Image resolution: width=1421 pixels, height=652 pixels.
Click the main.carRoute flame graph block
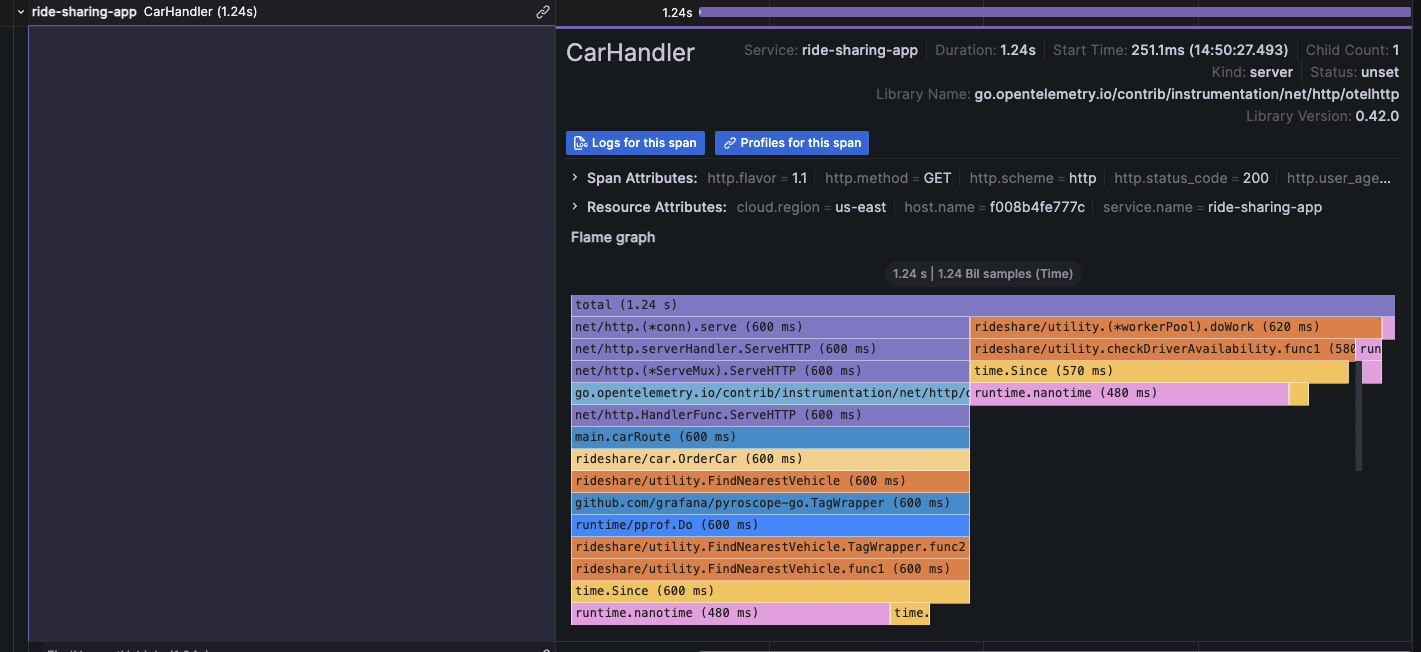tap(770, 437)
